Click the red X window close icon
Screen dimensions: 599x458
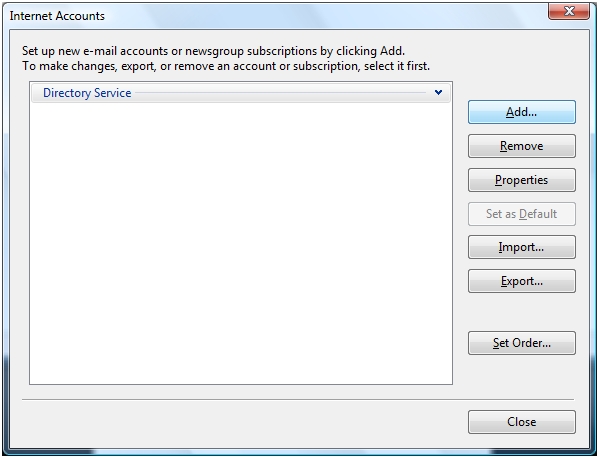click(569, 11)
